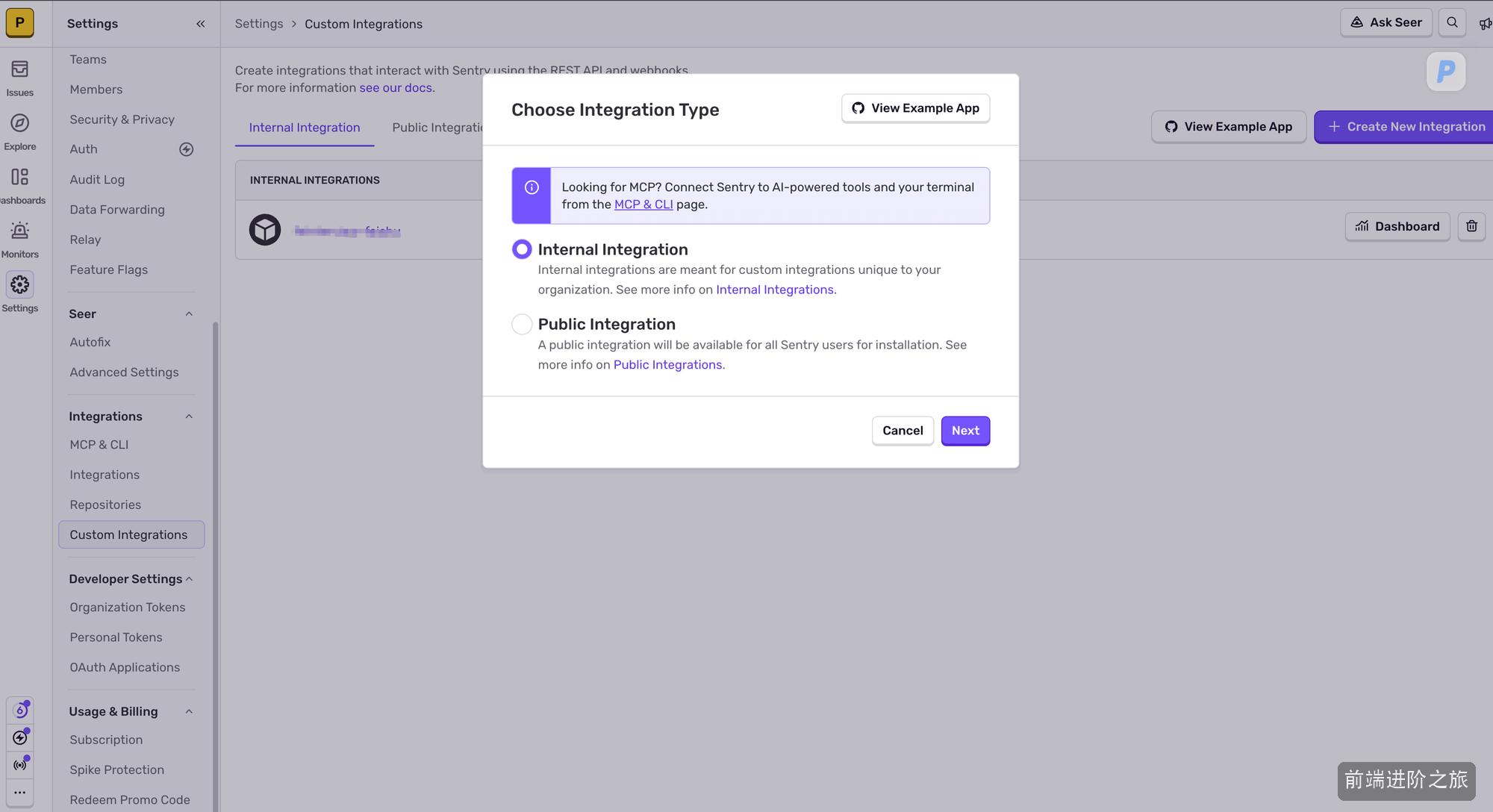Open Personal Tokens settings
The height and width of the screenshot is (812, 1493).
[116, 637]
